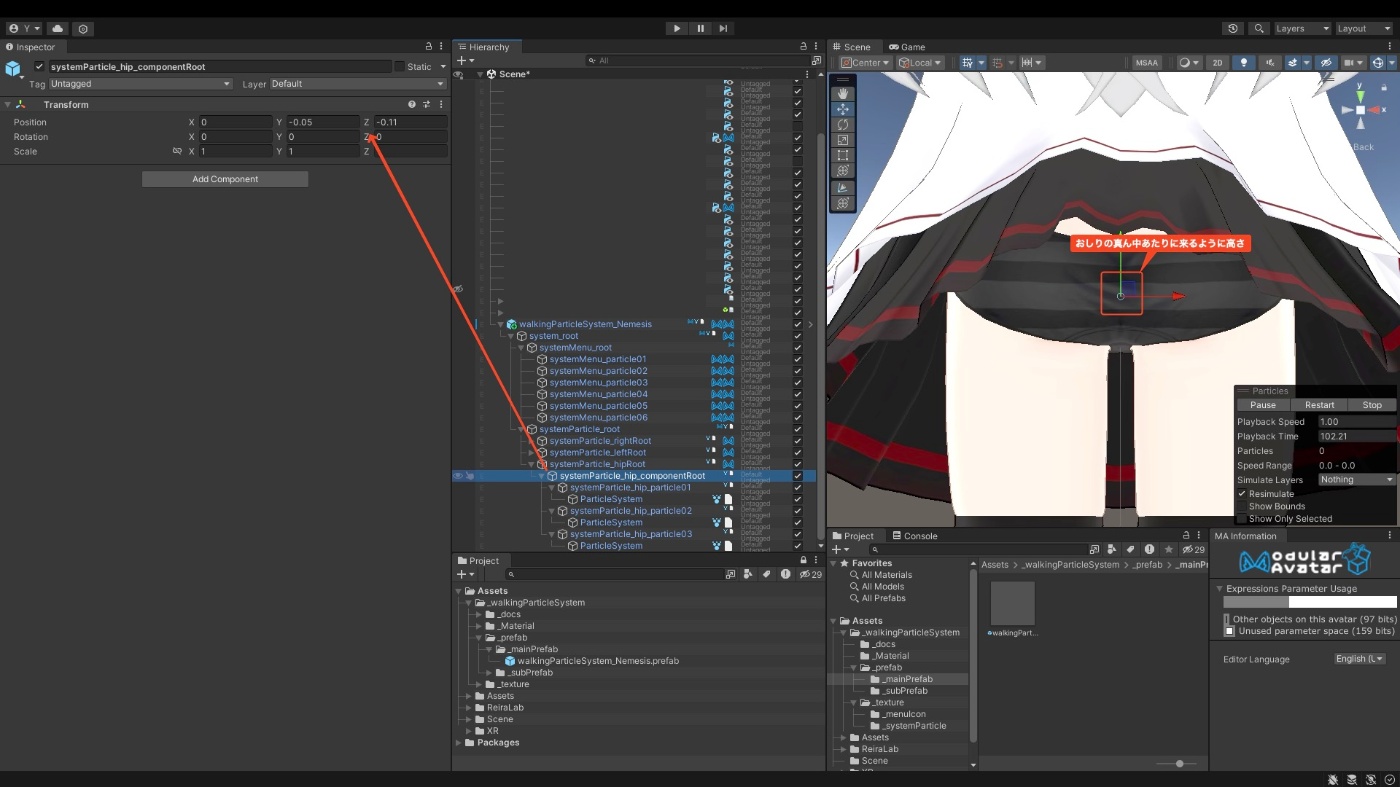This screenshot has width=1400, height=787.
Task: Open Simulate Layers dropdown showing Nothing
Action: point(1355,480)
